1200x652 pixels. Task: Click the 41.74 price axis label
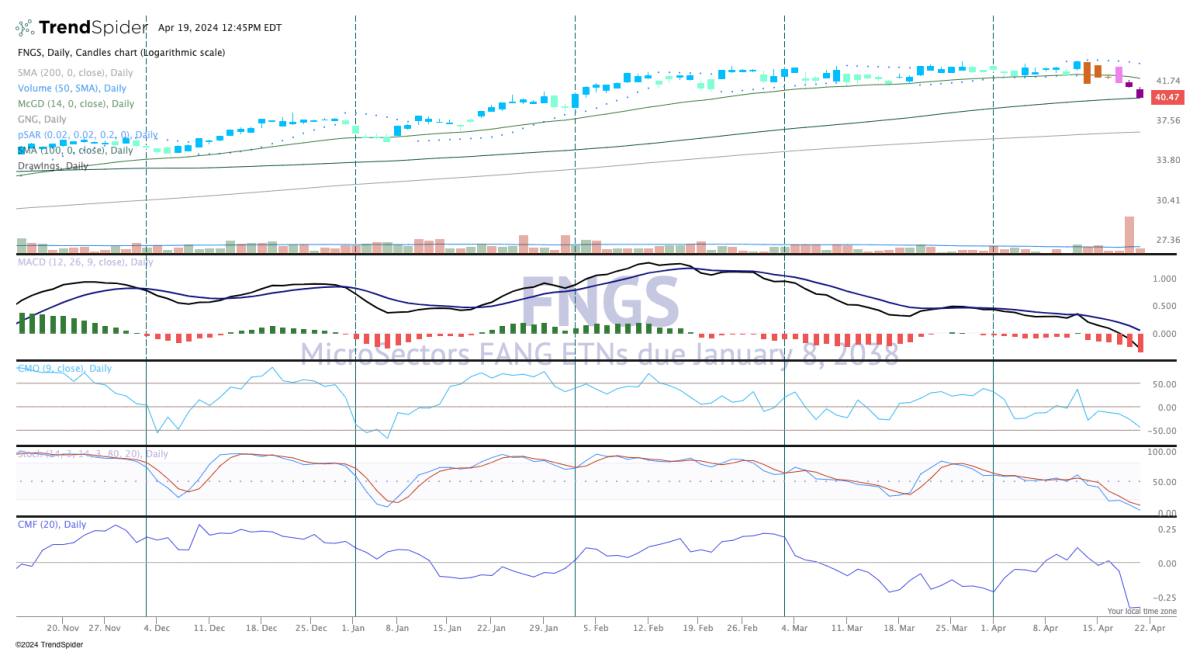1166,80
